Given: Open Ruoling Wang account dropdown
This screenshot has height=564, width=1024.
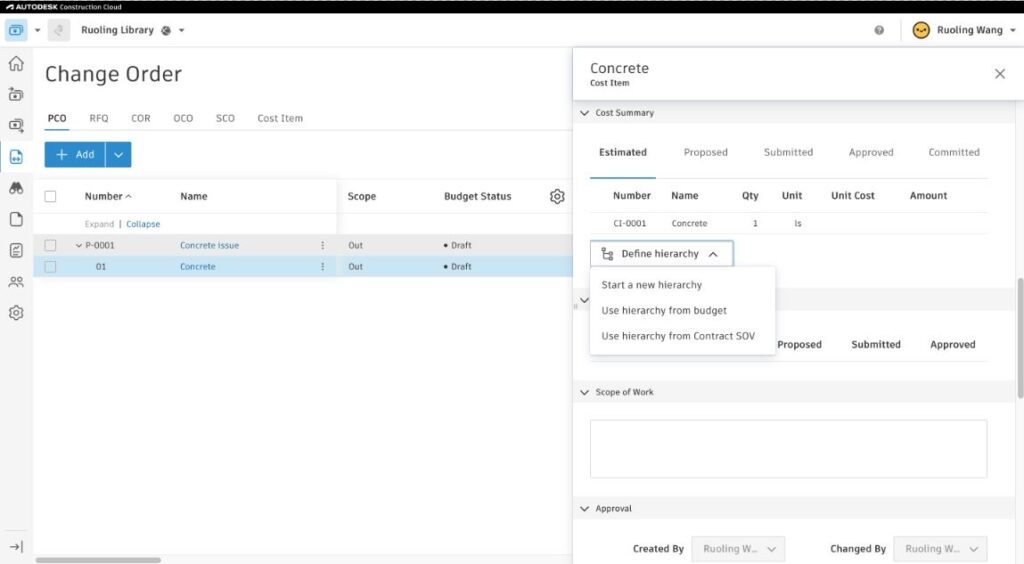Looking at the screenshot, I should tap(1013, 30).
